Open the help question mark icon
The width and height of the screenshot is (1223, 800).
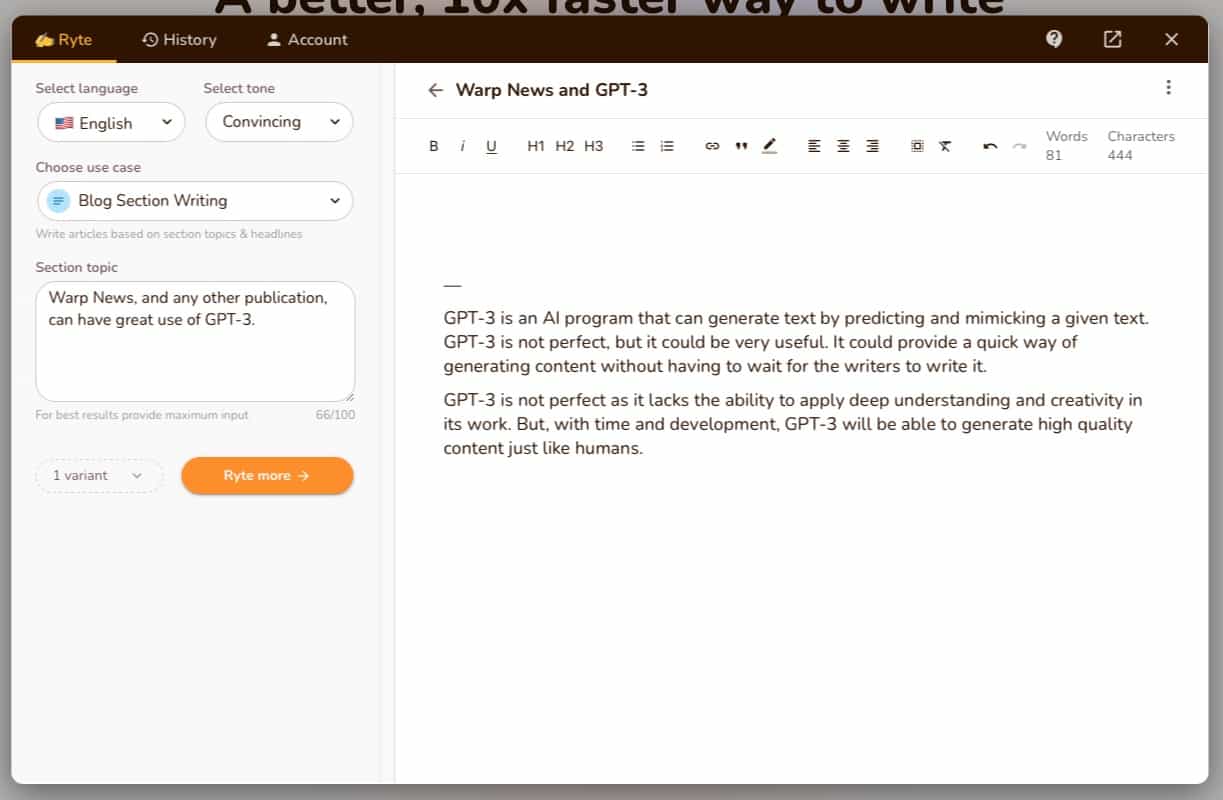tap(1054, 39)
